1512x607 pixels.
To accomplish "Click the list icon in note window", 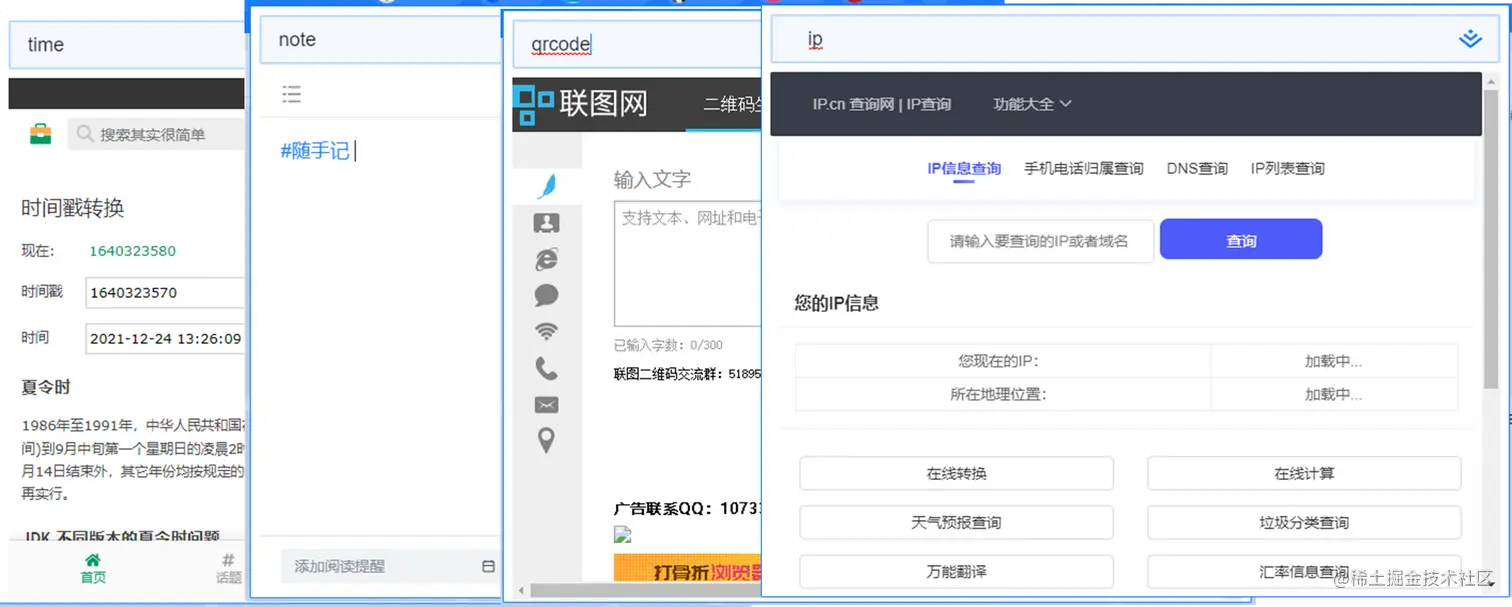I will coord(291,94).
